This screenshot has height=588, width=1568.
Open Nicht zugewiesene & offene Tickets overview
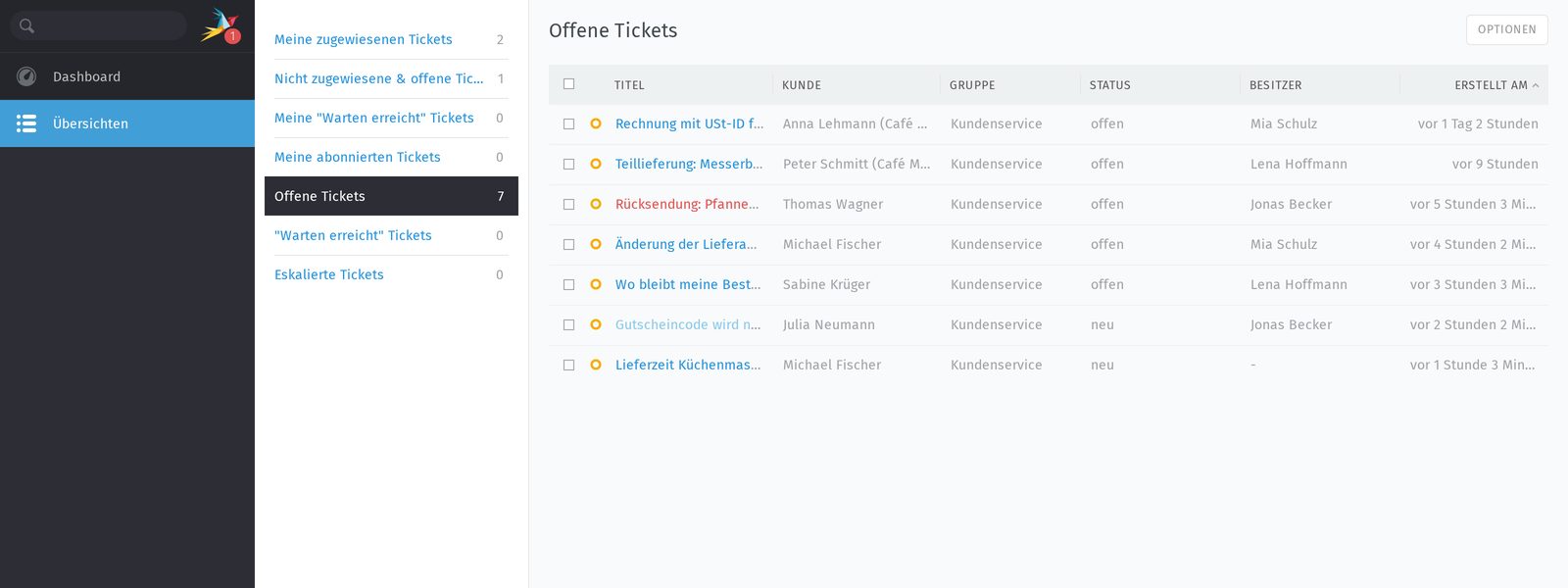[391, 78]
